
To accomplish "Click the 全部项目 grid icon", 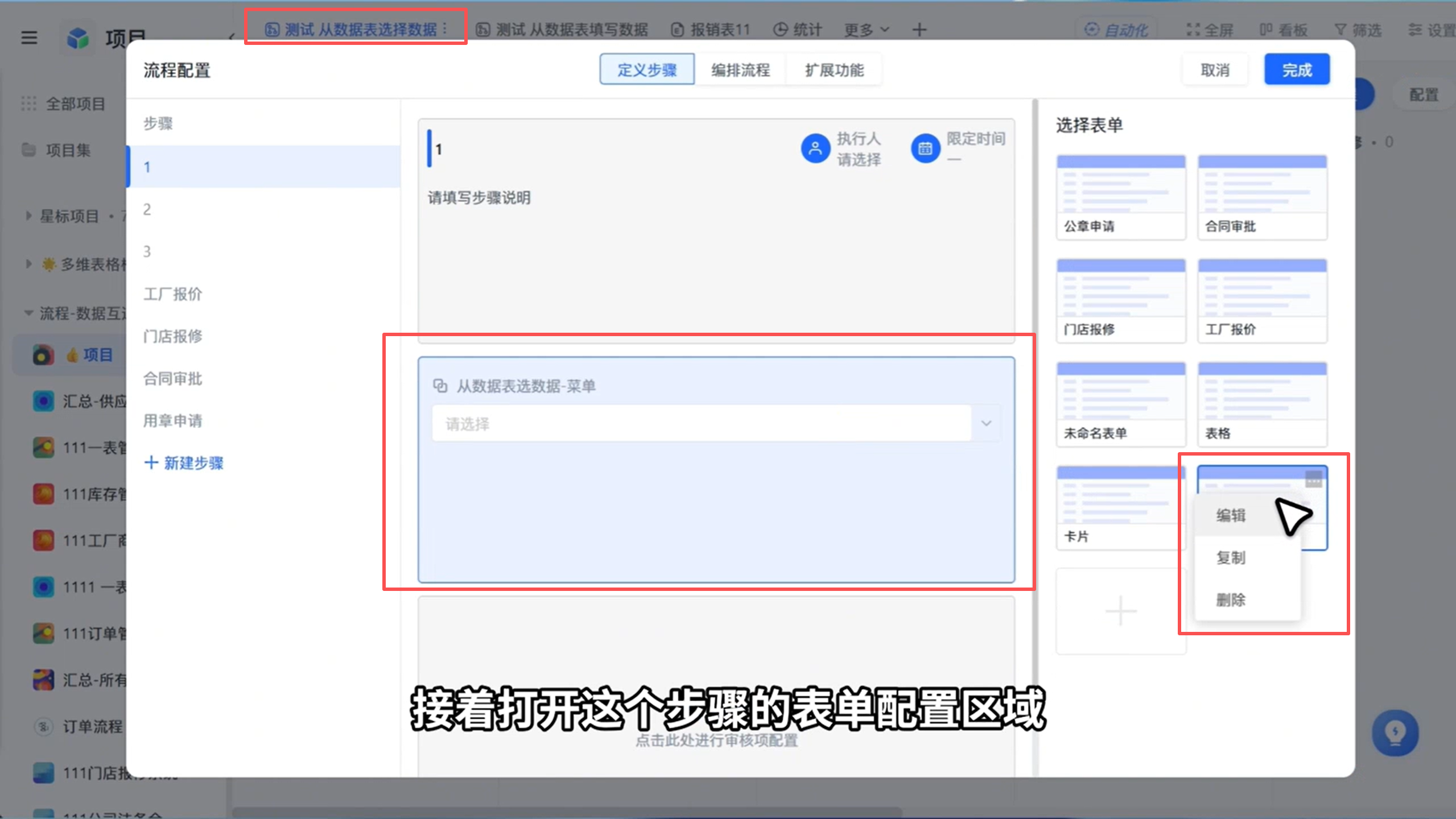I will coord(28,104).
